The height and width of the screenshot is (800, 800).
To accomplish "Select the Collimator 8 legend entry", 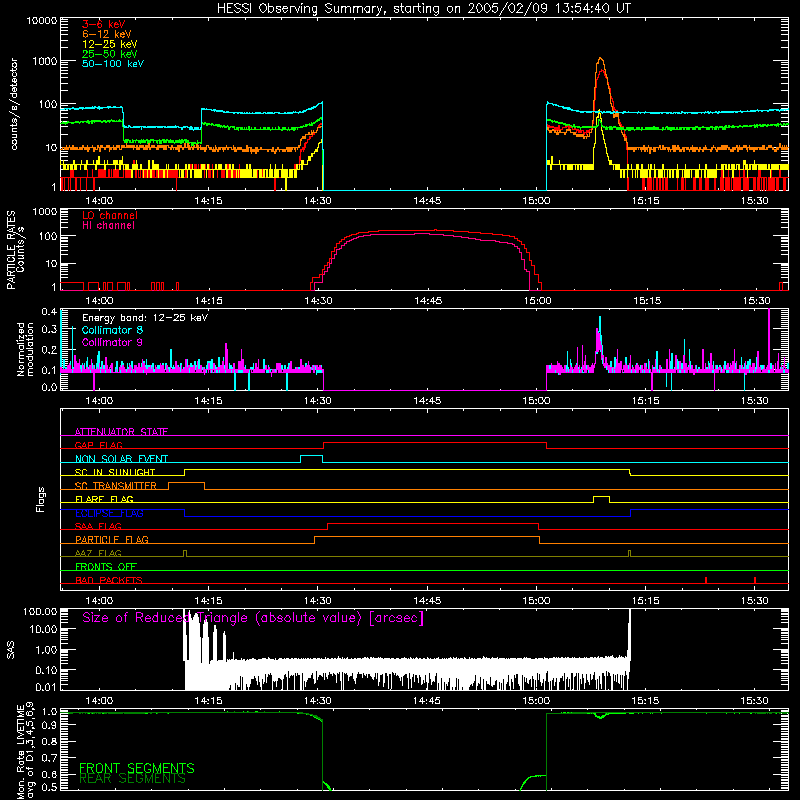I will click(112, 330).
